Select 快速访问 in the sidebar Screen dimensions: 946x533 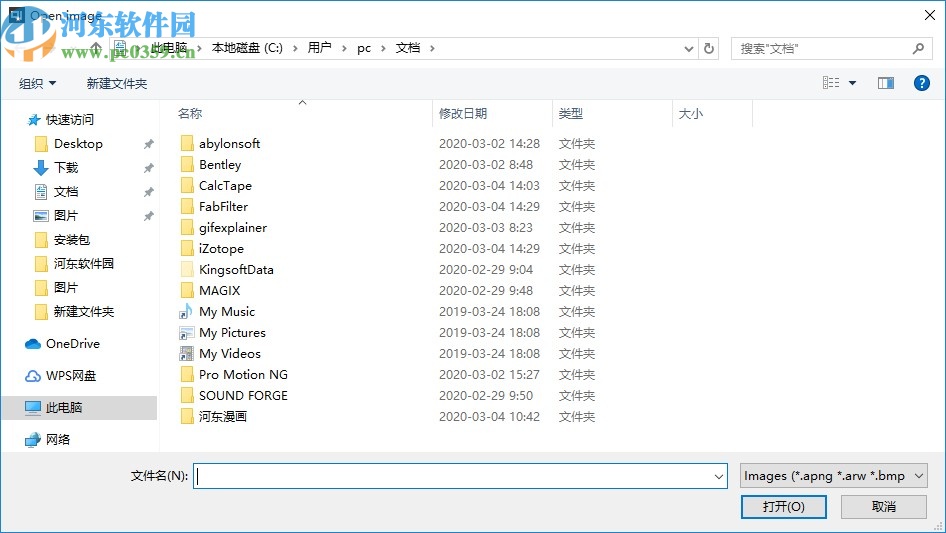point(69,120)
